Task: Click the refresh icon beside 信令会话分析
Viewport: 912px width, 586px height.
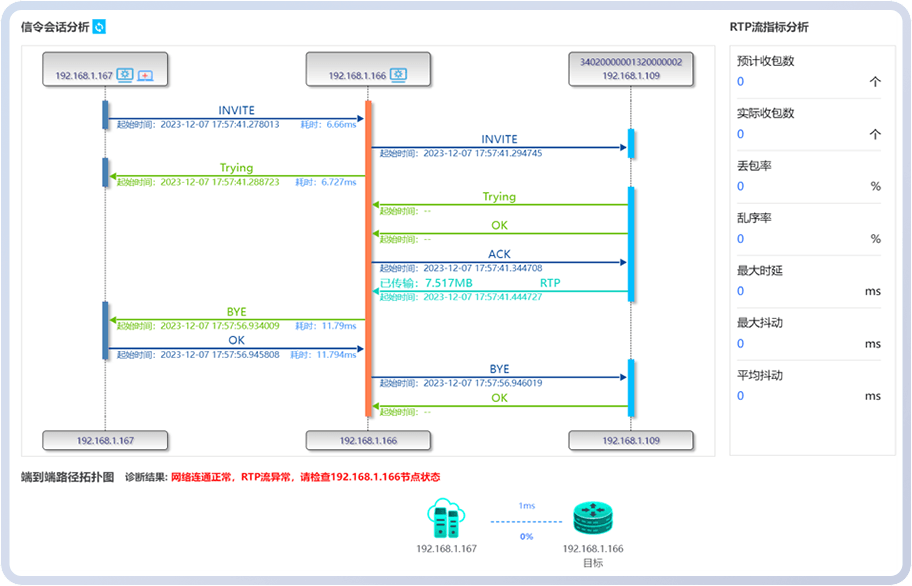Action: point(99,27)
